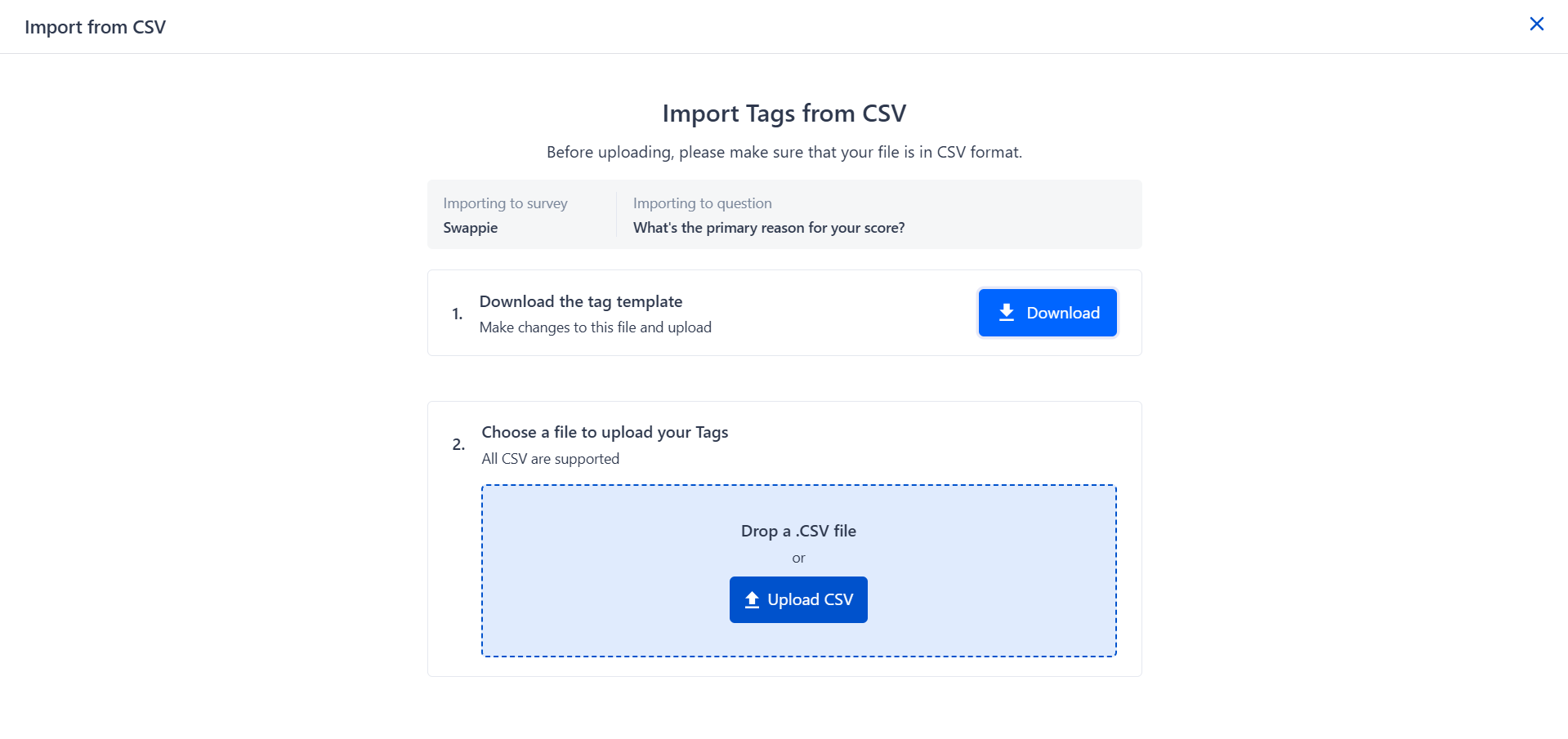Viewport: 1568px width, 739px height.
Task: Click the "Import Tags from CSV" heading
Action: [784, 114]
